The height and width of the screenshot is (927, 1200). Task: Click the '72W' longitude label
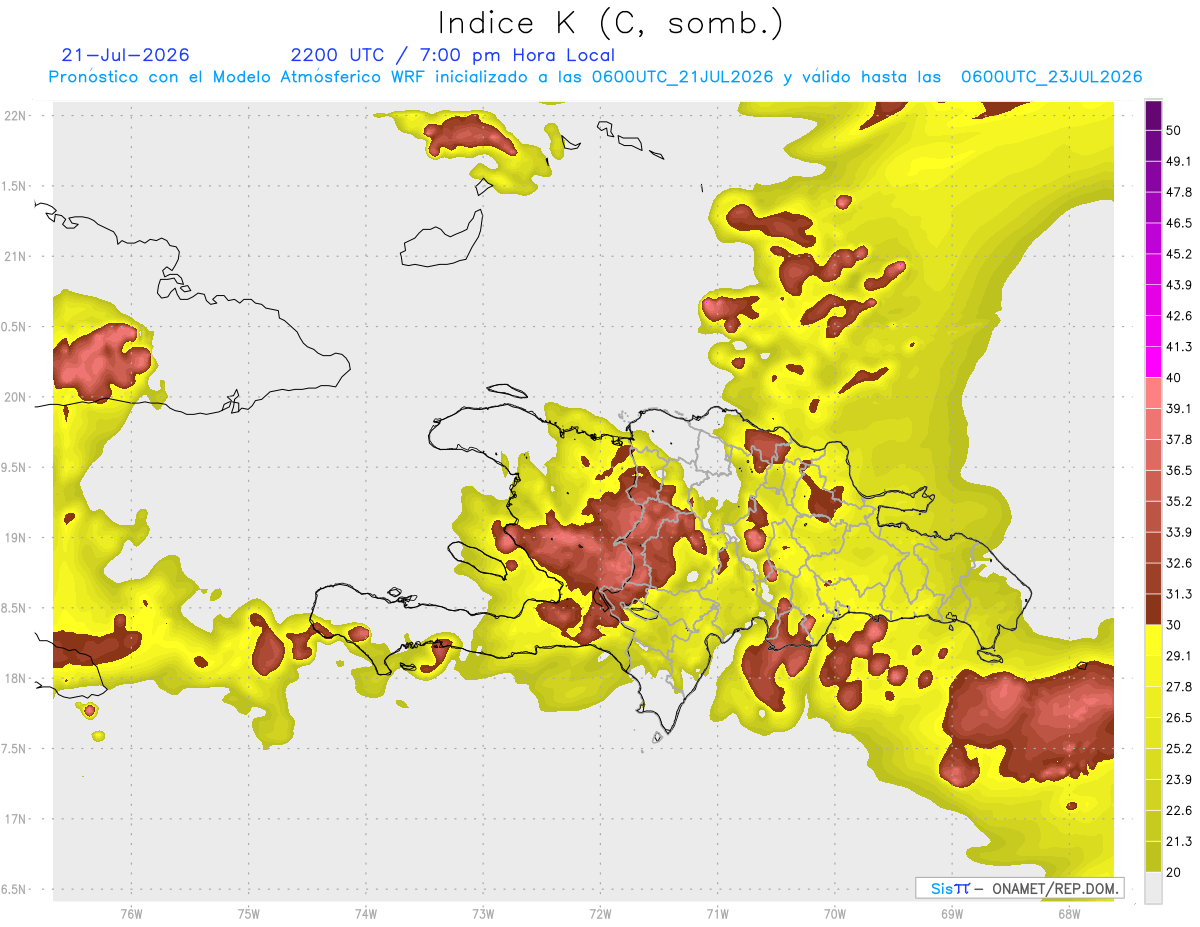pos(600,913)
